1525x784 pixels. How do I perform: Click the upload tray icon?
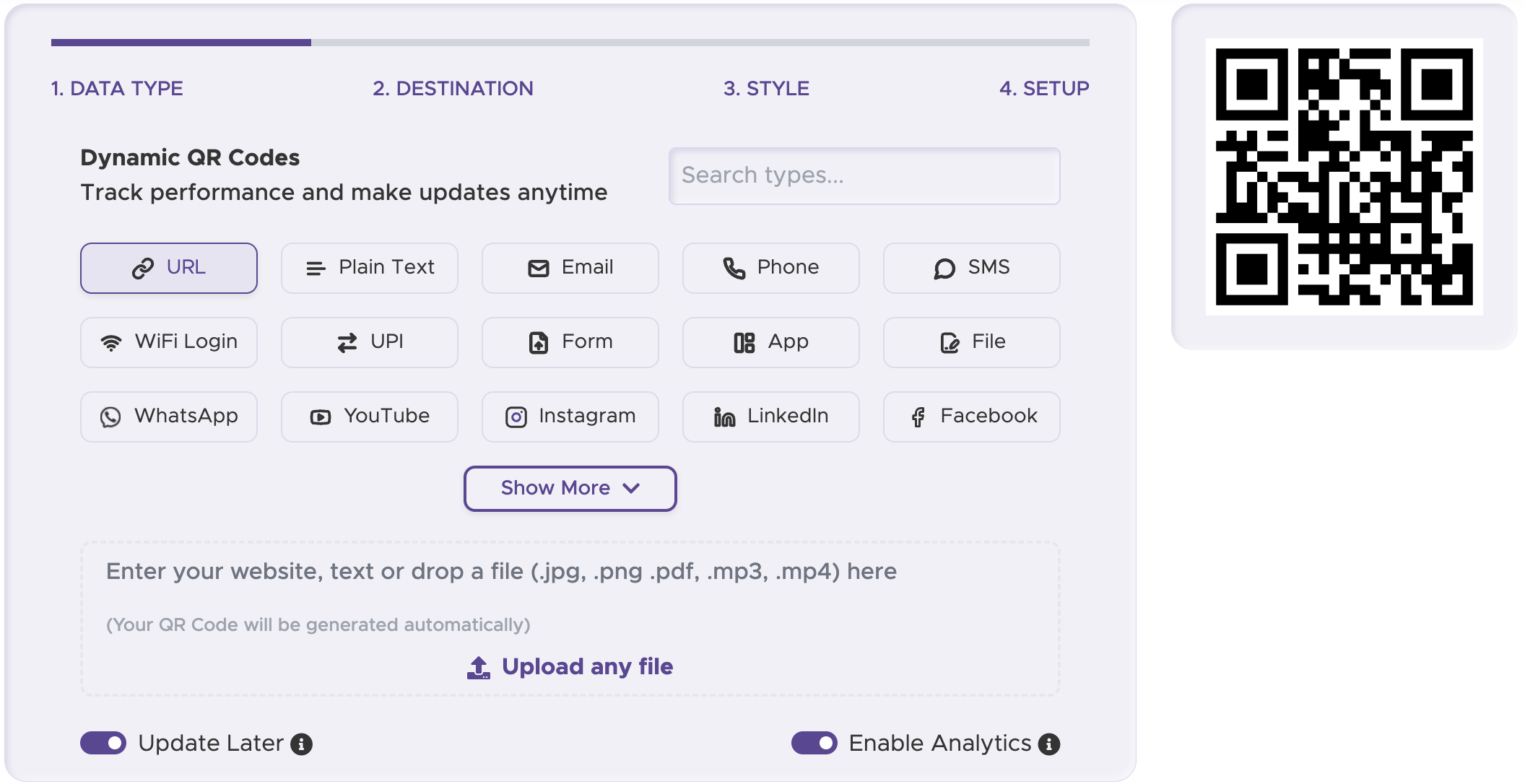[x=478, y=668]
